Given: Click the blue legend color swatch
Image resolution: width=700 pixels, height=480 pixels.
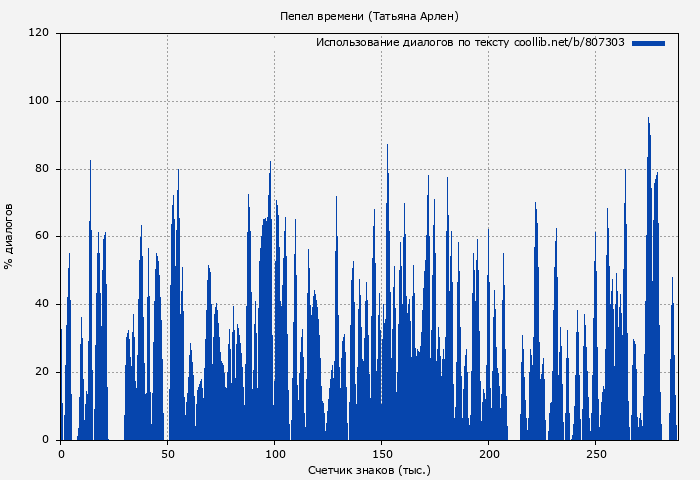Looking at the screenshot, I should 648,43.
